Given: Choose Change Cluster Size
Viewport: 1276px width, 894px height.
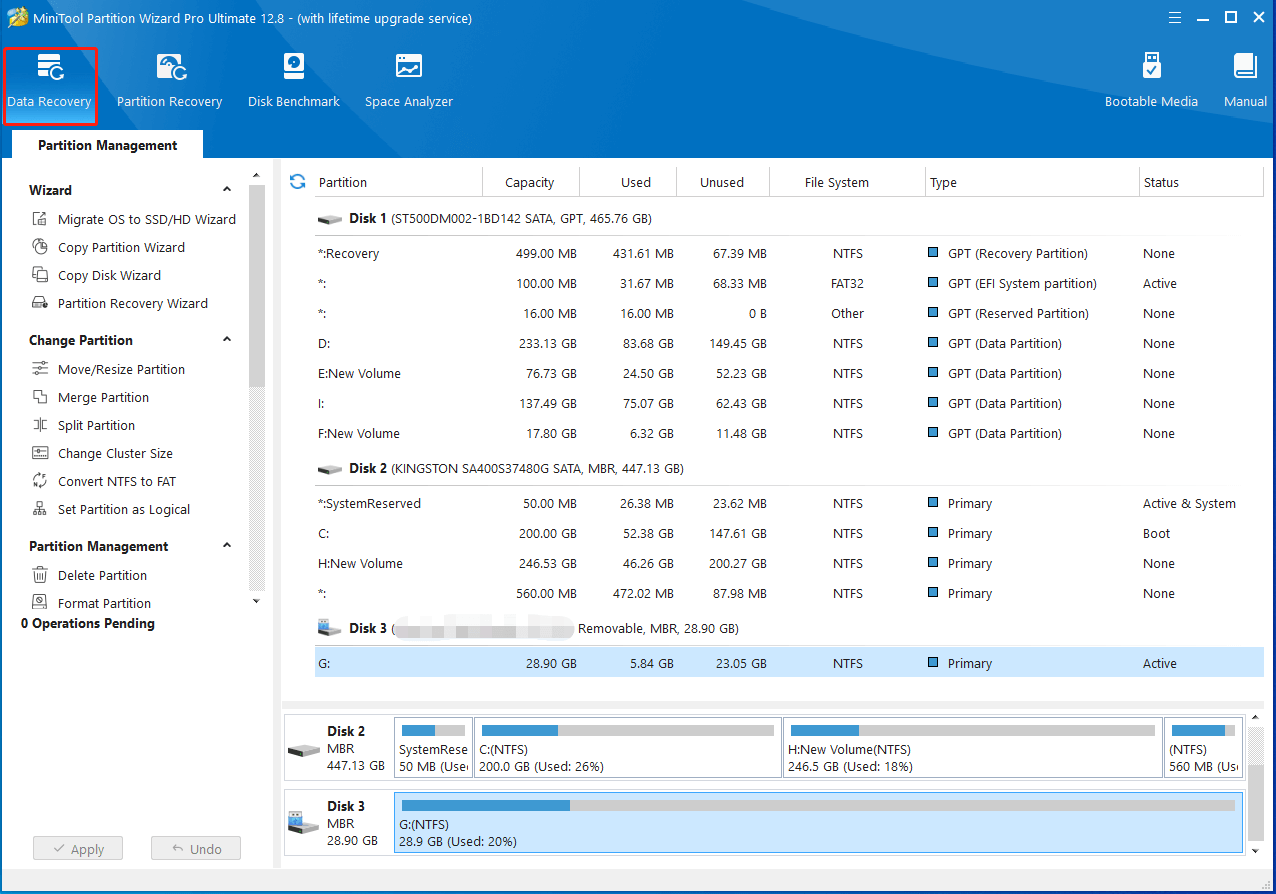Looking at the screenshot, I should pyautogui.click(x=103, y=453).
